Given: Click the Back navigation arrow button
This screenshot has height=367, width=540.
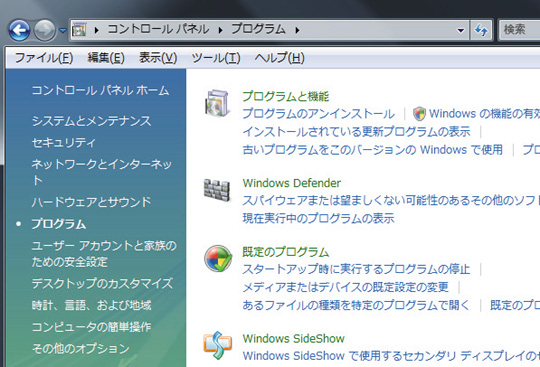Looking at the screenshot, I should click(x=19, y=30).
